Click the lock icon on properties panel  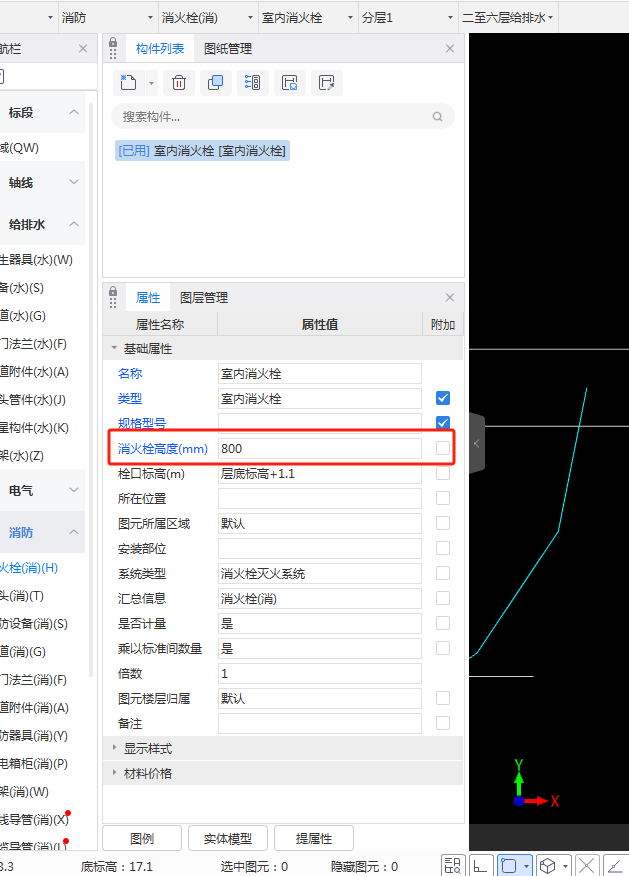click(x=113, y=292)
